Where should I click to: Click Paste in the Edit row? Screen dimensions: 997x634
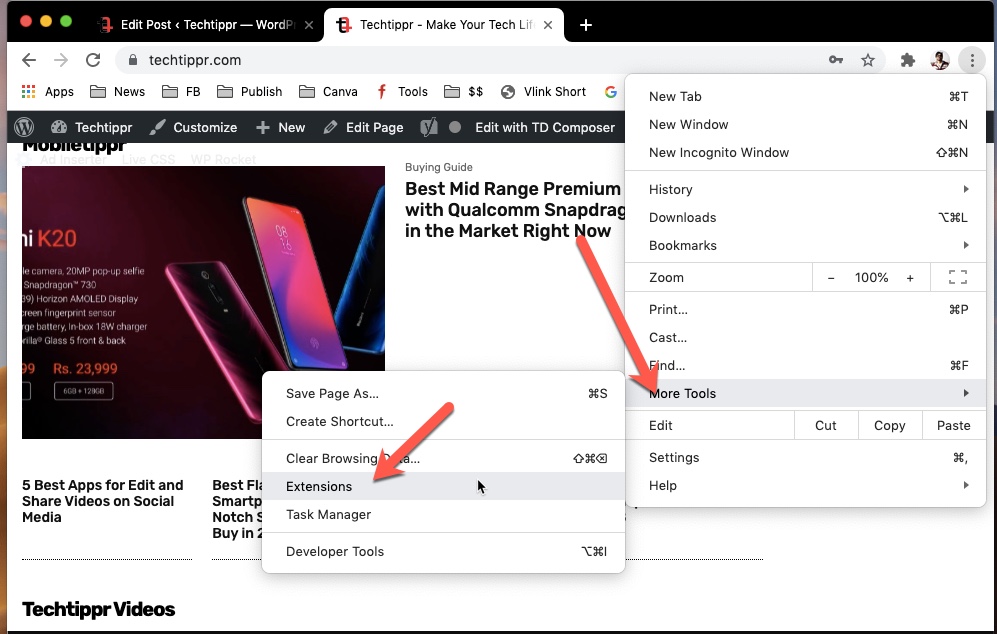[954, 425]
